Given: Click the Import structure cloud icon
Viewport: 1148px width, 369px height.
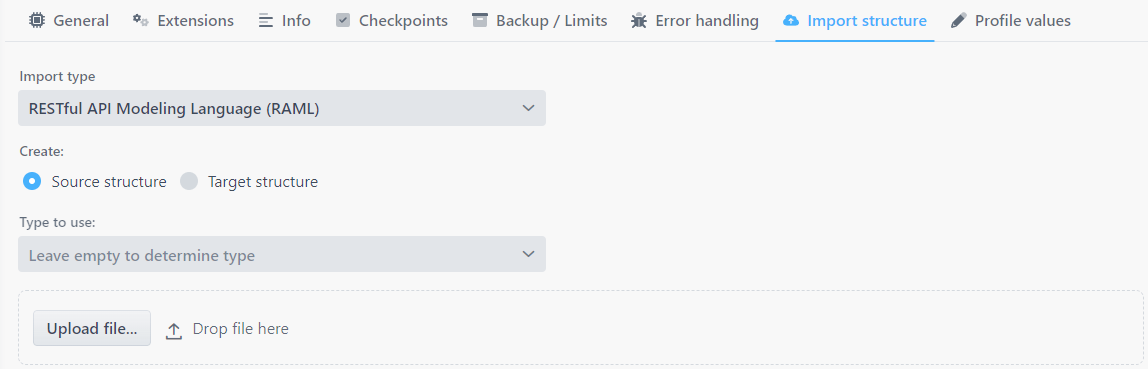Looking at the screenshot, I should coord(791,21).
